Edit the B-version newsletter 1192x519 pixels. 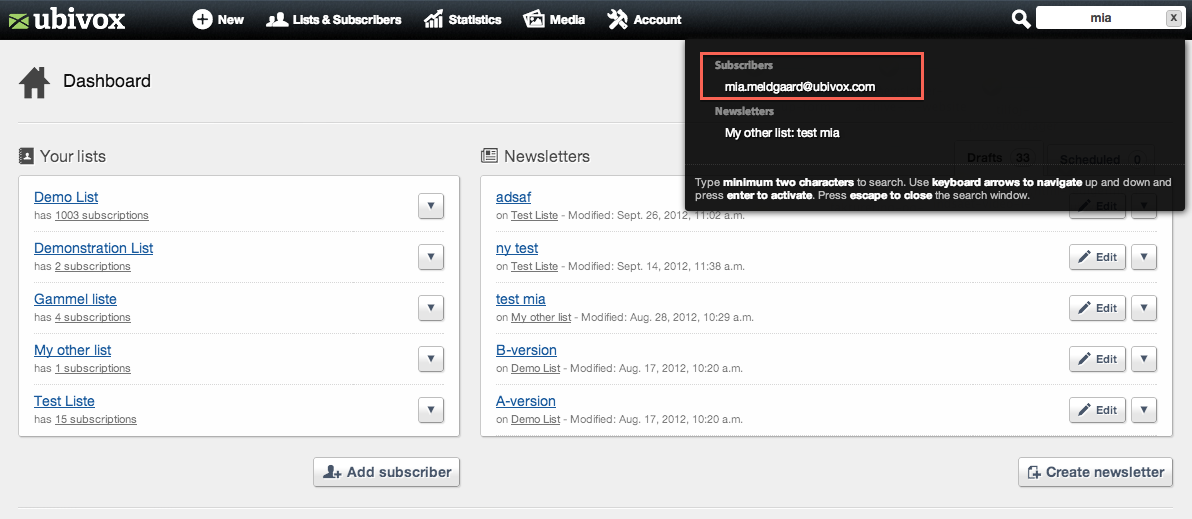1098,359
